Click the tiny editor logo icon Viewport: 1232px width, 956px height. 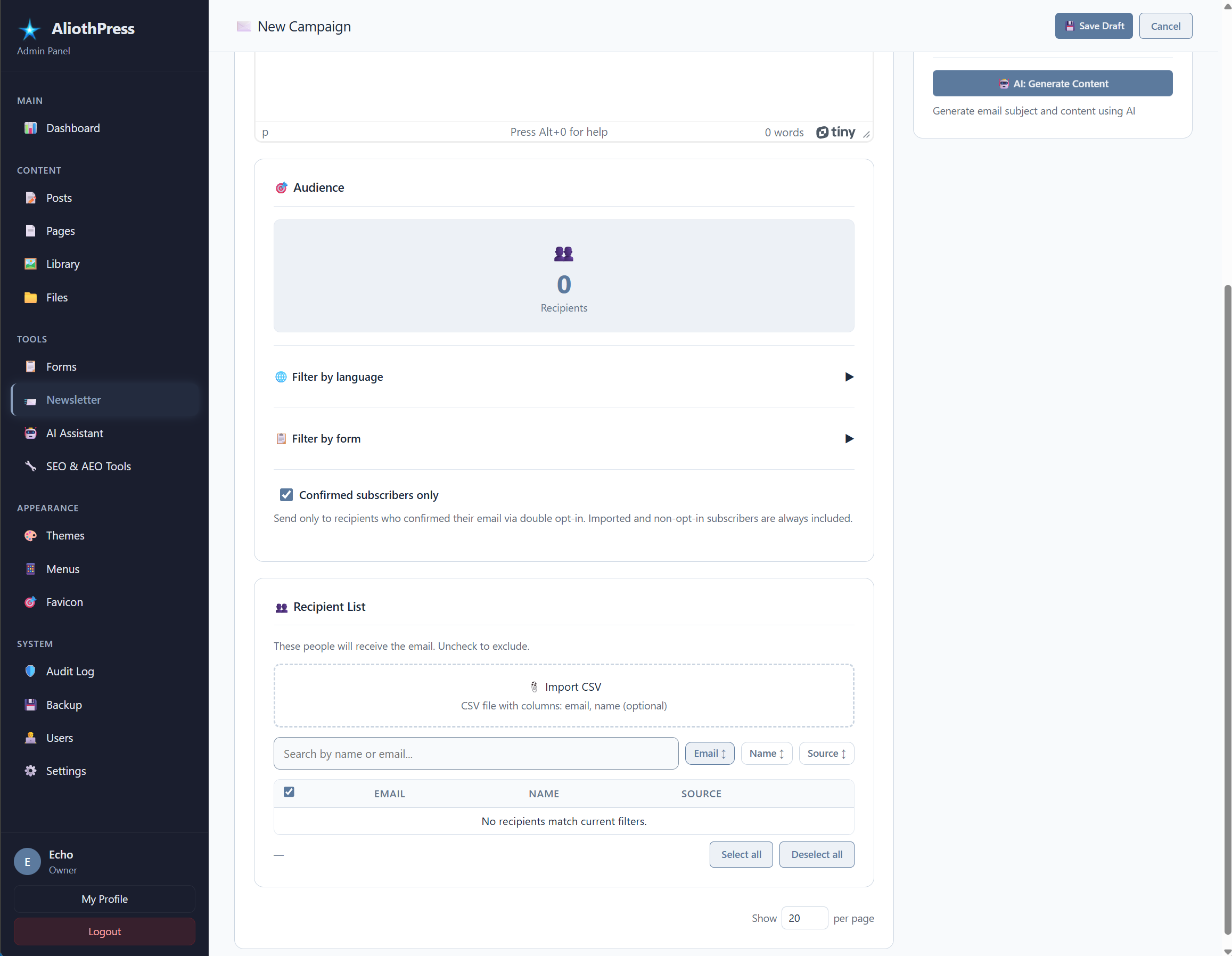click(x=835, y=132)
